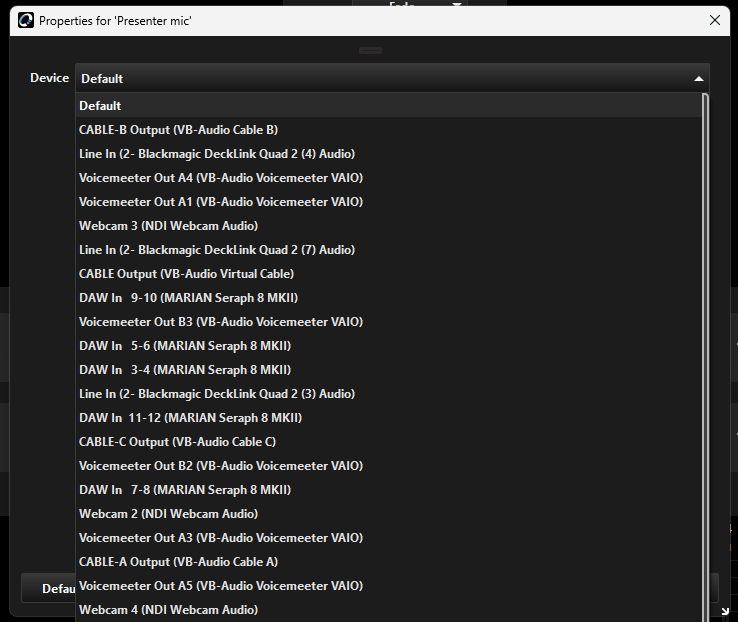738x622 pixels.
Task: Select the Default device option
Action: [389, 105]
